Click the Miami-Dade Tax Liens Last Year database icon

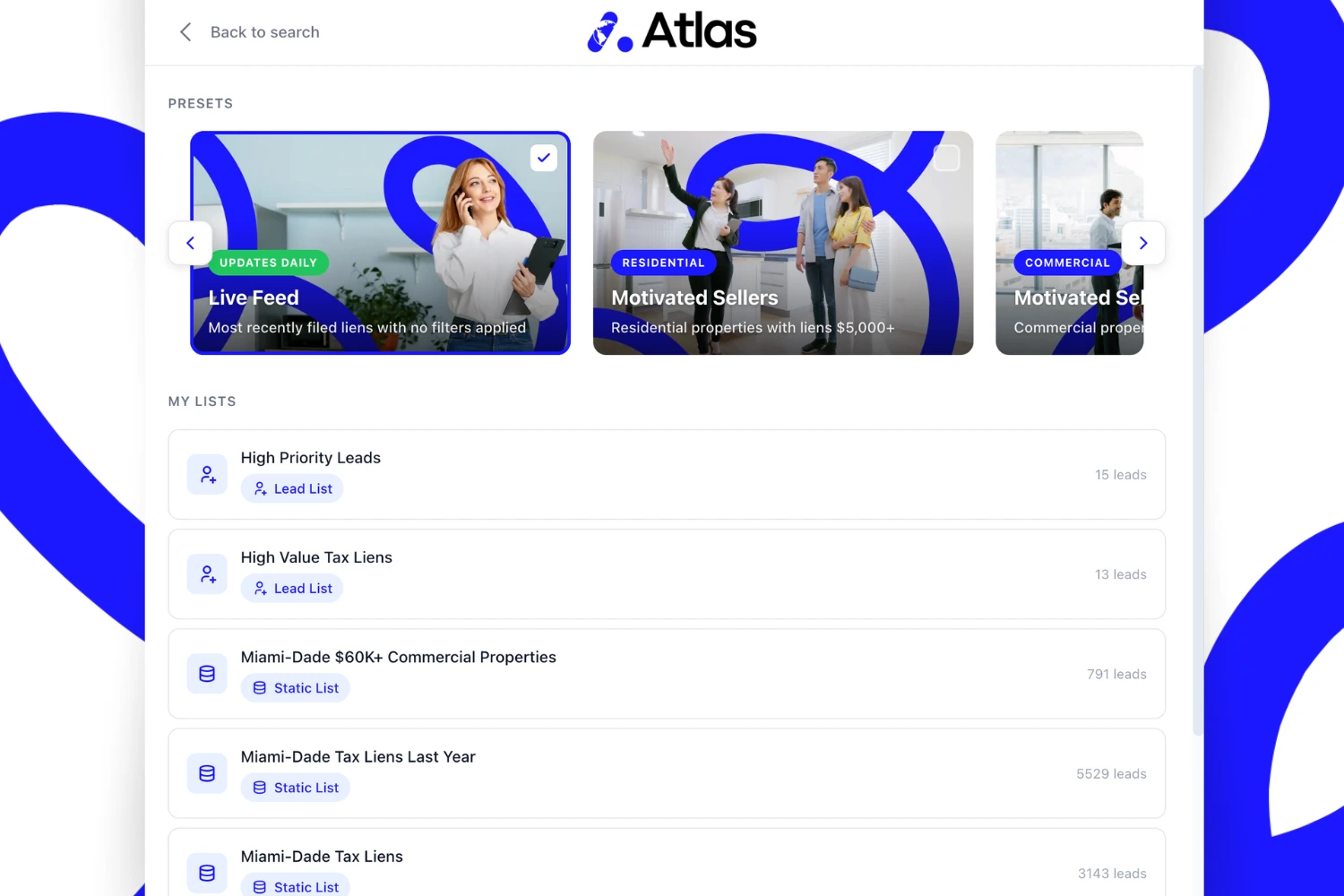click(x=207, y=773)
